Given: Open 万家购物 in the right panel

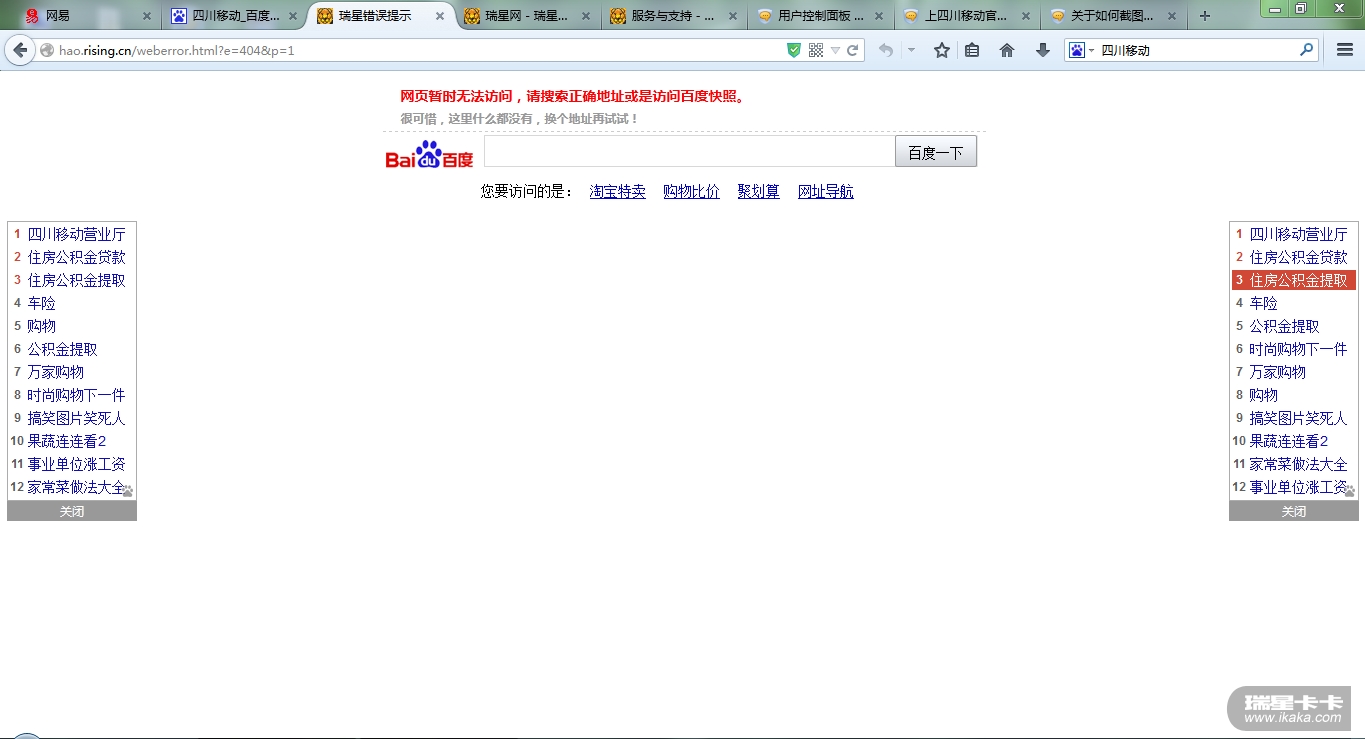Looking at the screenshot, I should point(1277,372).
